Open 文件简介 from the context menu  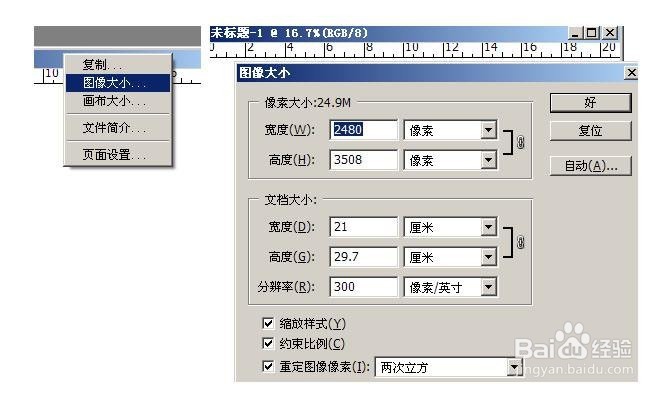[118, 128]
